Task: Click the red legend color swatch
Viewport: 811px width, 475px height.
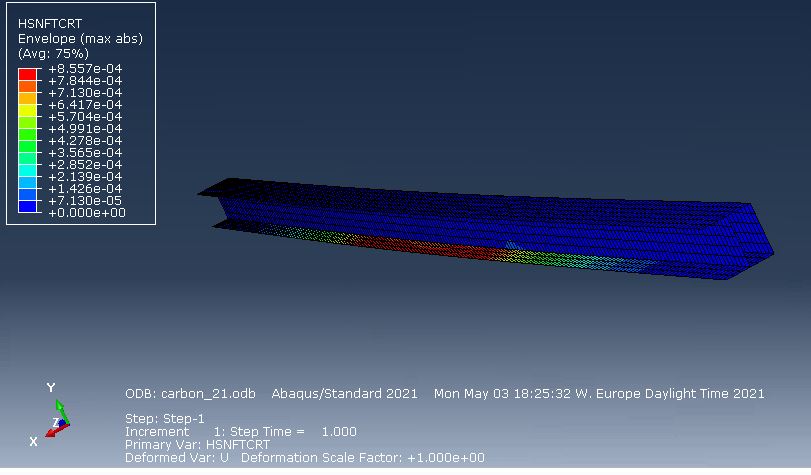Action: pyautogui.click(x=27, y=75)
